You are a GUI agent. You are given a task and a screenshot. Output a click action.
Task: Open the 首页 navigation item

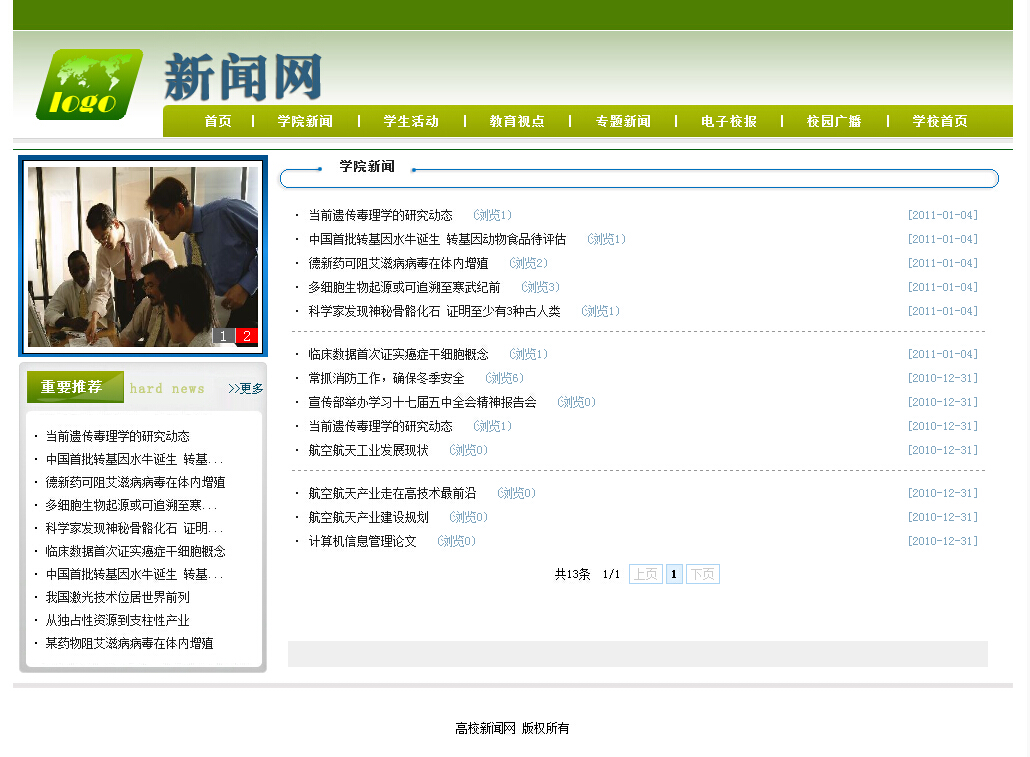(x=217, y=122)
